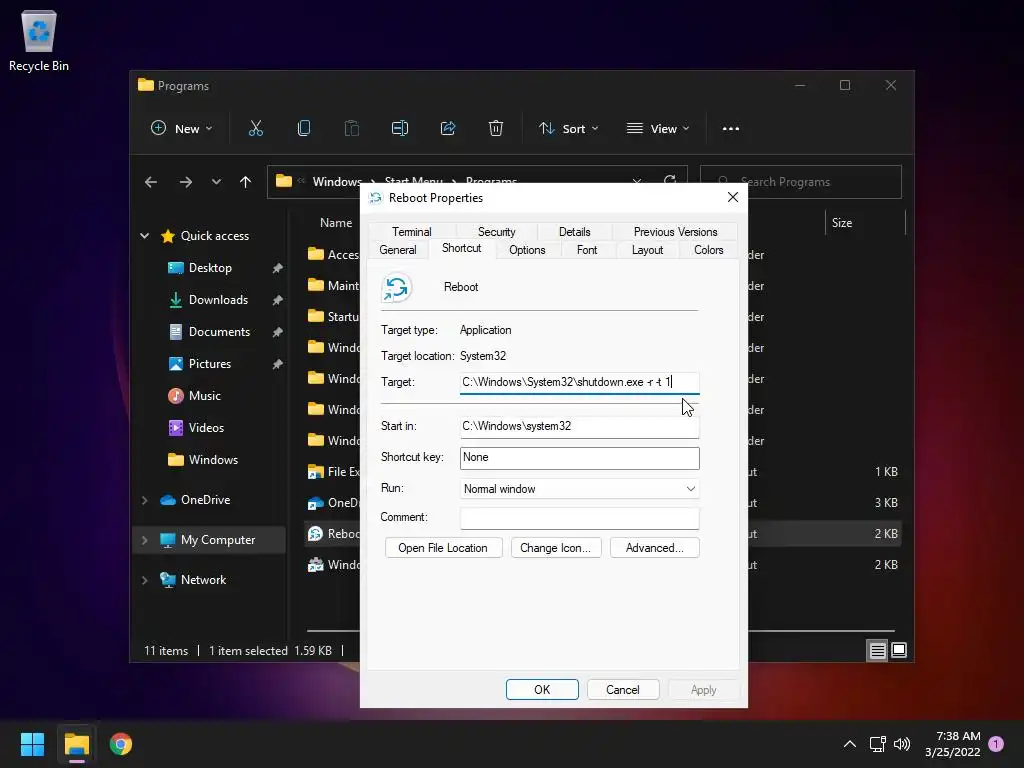Switch to the Previous Versions tab
The image size is (1024, 768).
pos(675,232)
